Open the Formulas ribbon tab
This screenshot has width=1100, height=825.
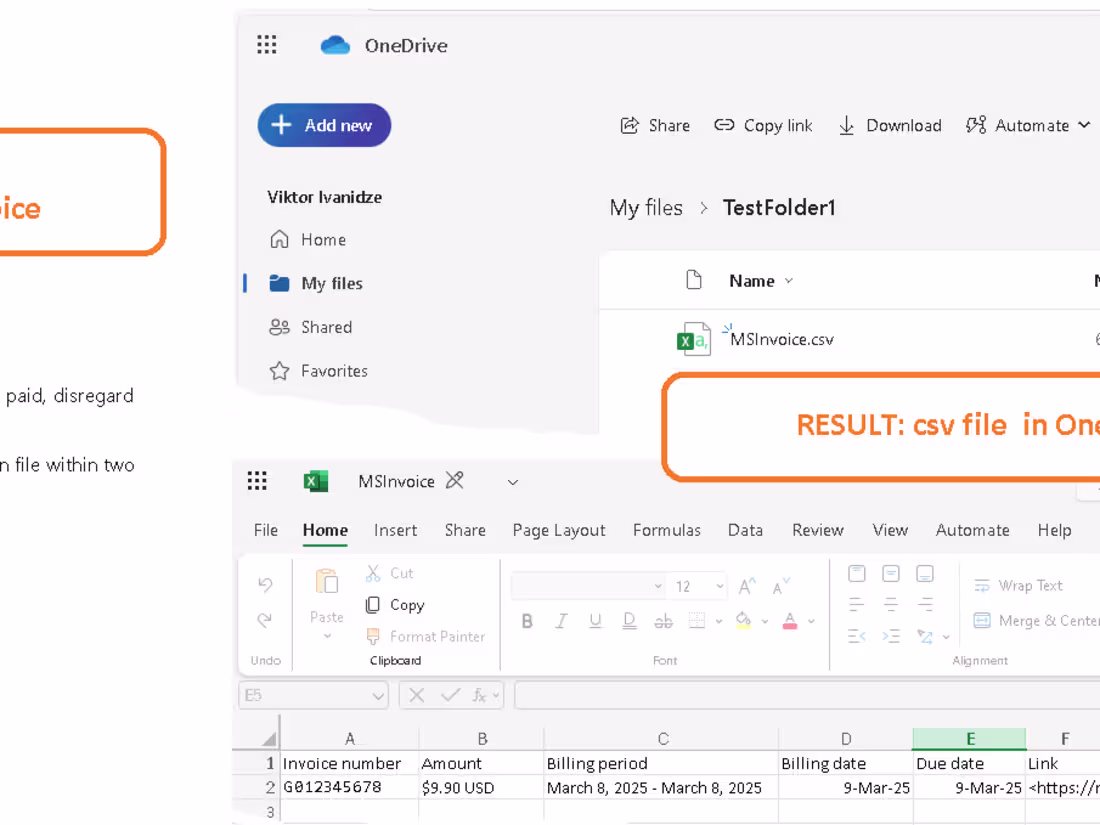pos(666,530)
